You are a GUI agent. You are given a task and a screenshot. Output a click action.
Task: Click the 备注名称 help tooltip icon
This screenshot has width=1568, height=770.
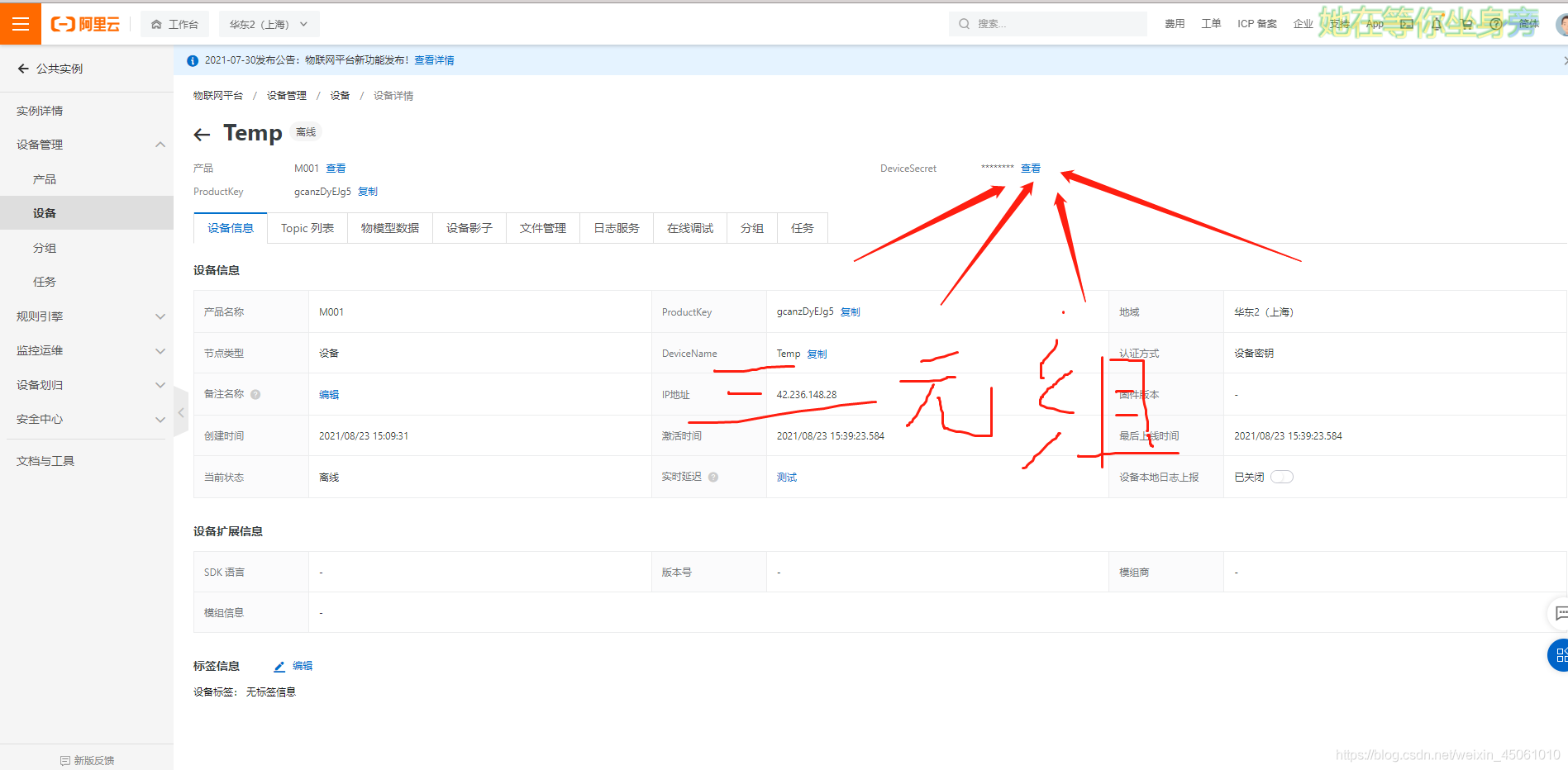[255, 394]
